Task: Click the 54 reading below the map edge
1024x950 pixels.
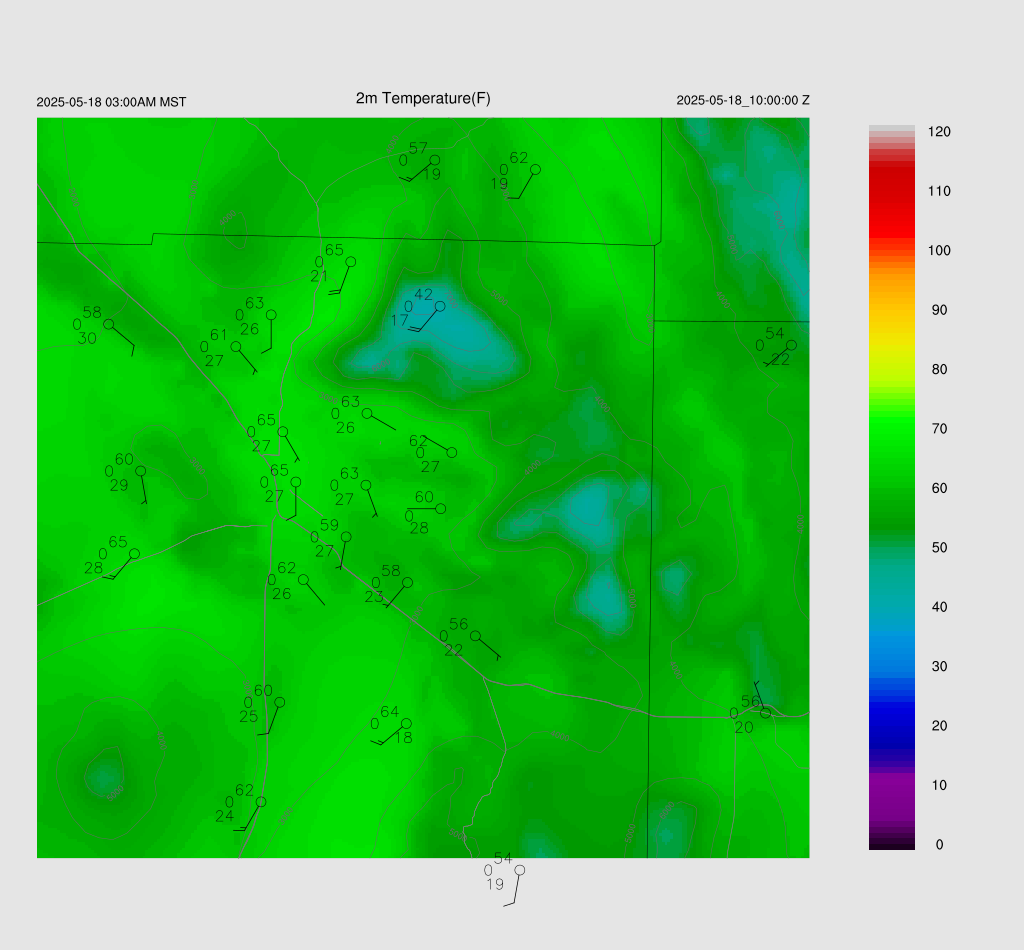Action: 503,859
